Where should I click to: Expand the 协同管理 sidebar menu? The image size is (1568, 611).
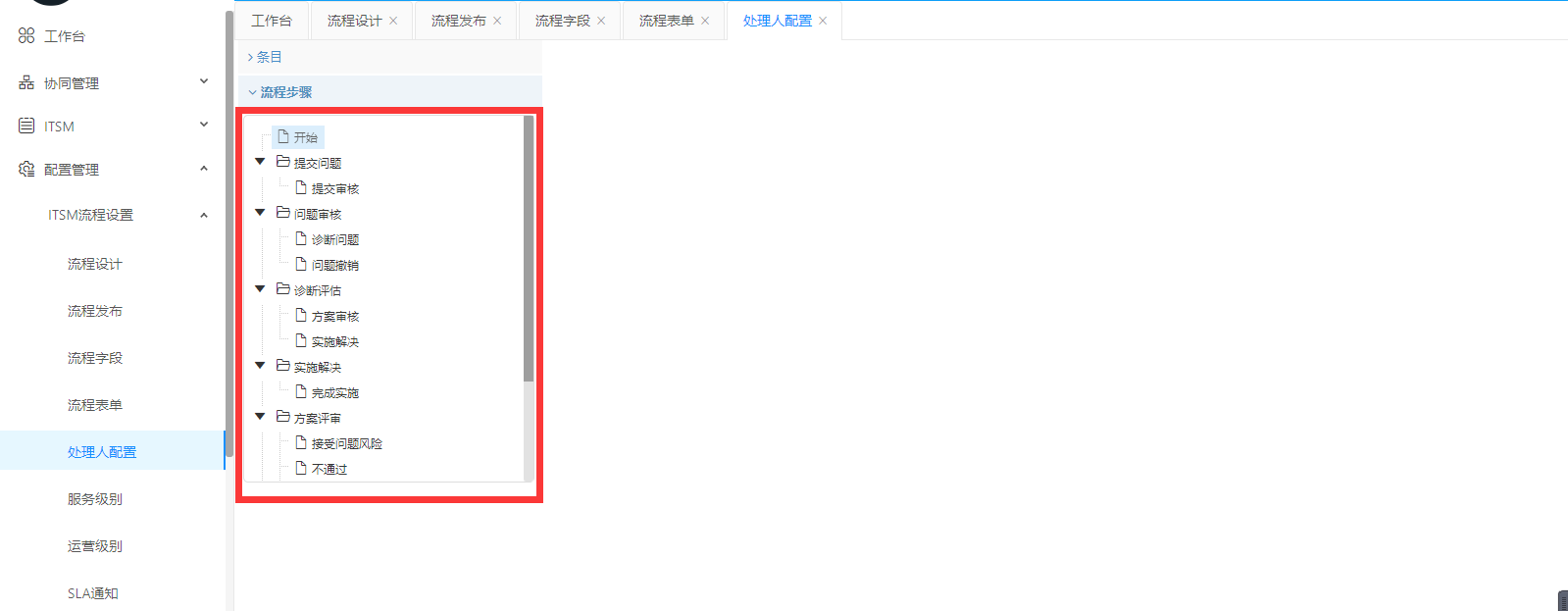[204, 82]
